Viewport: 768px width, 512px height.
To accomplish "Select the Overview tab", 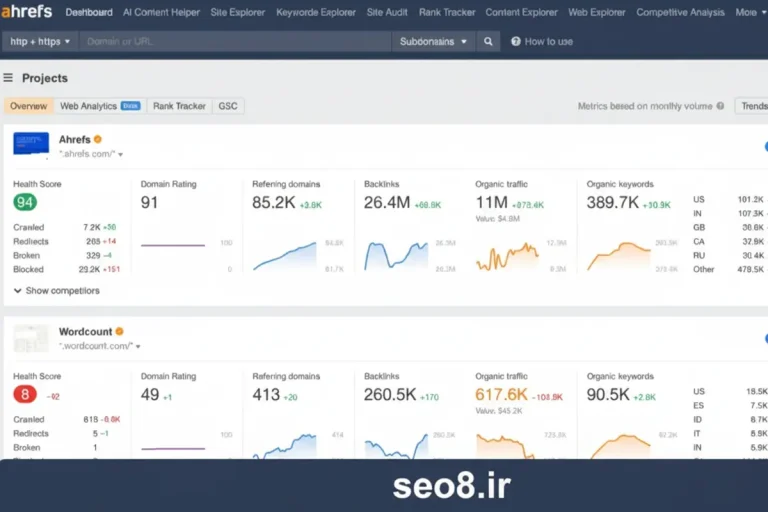I will pos(28,106).
